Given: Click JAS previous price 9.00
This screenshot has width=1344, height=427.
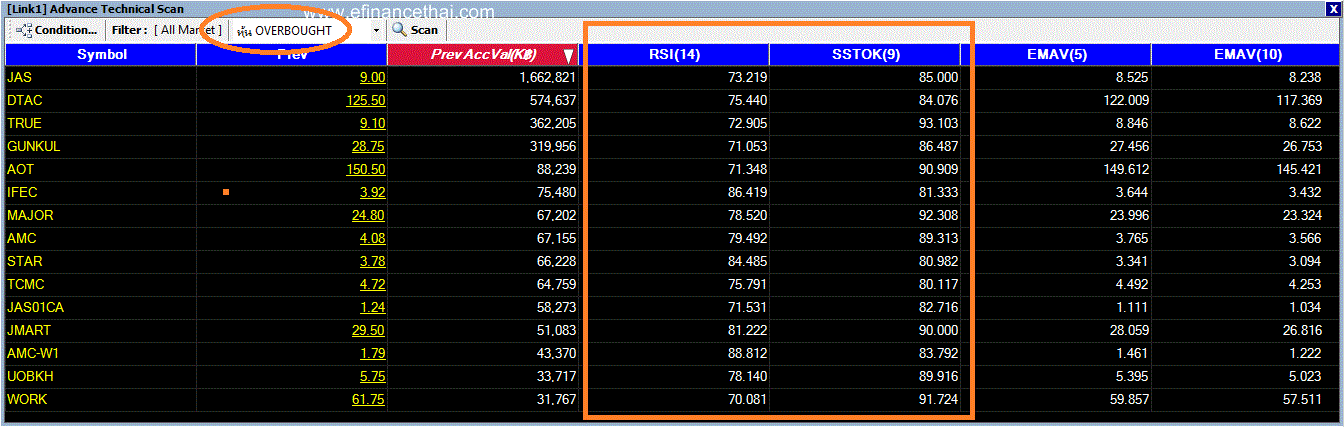Looking at the screenshot, I should tap(372, 78).
